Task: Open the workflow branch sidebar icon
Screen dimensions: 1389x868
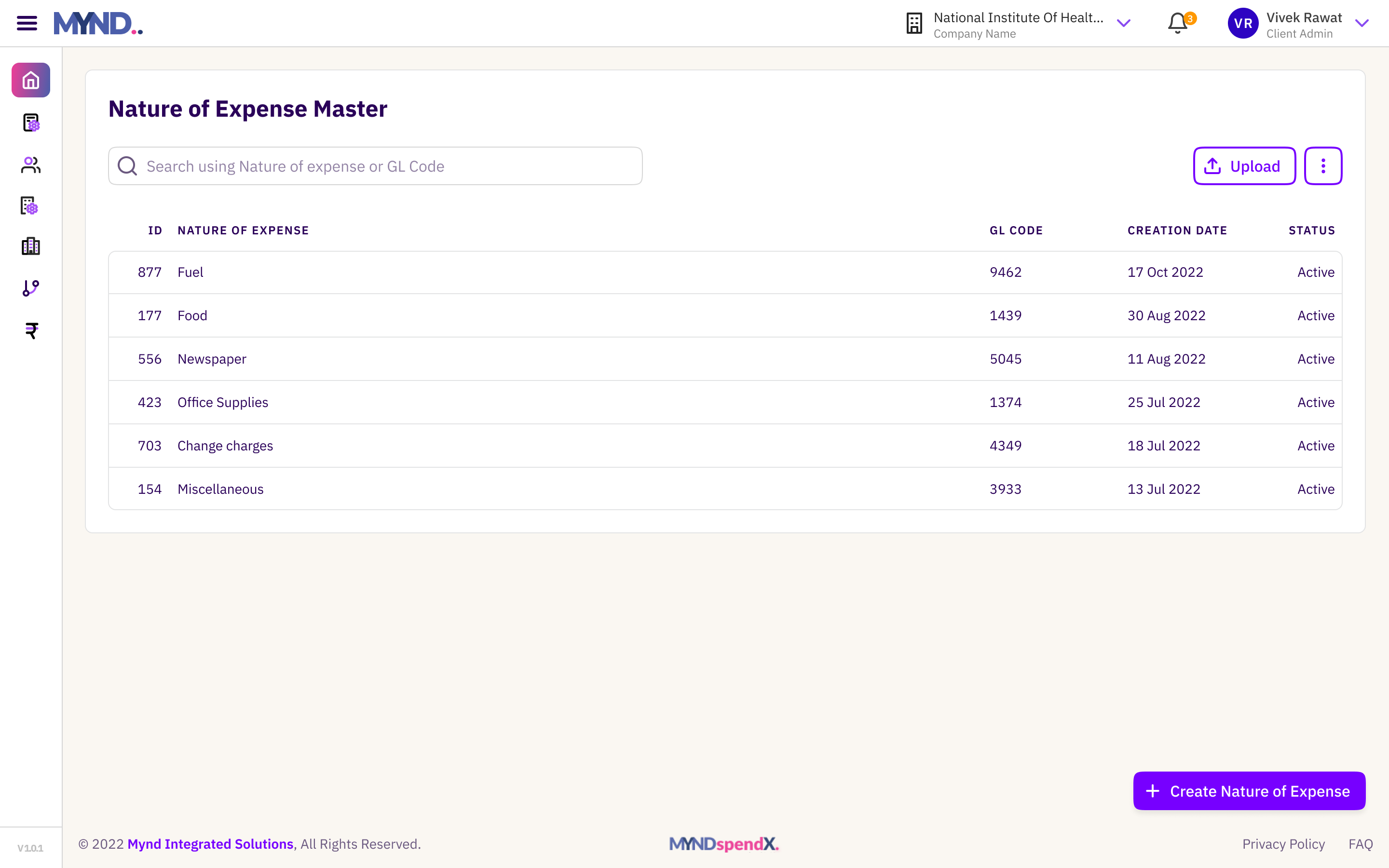Action: click(x=31, y=288)
